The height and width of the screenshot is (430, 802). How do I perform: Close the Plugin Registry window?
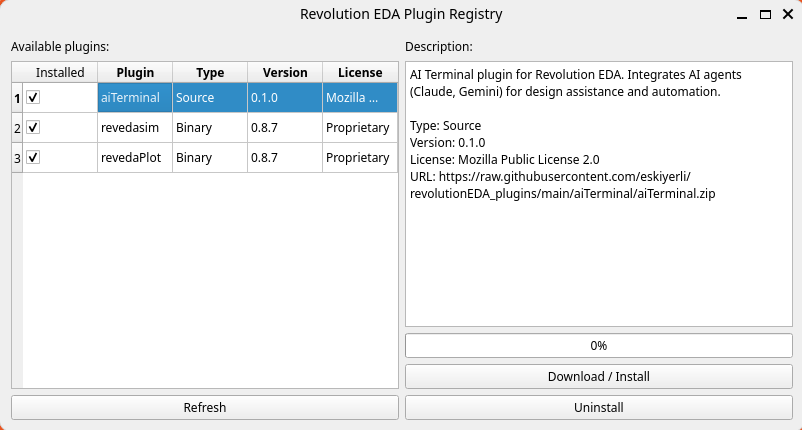coord(788,14)
